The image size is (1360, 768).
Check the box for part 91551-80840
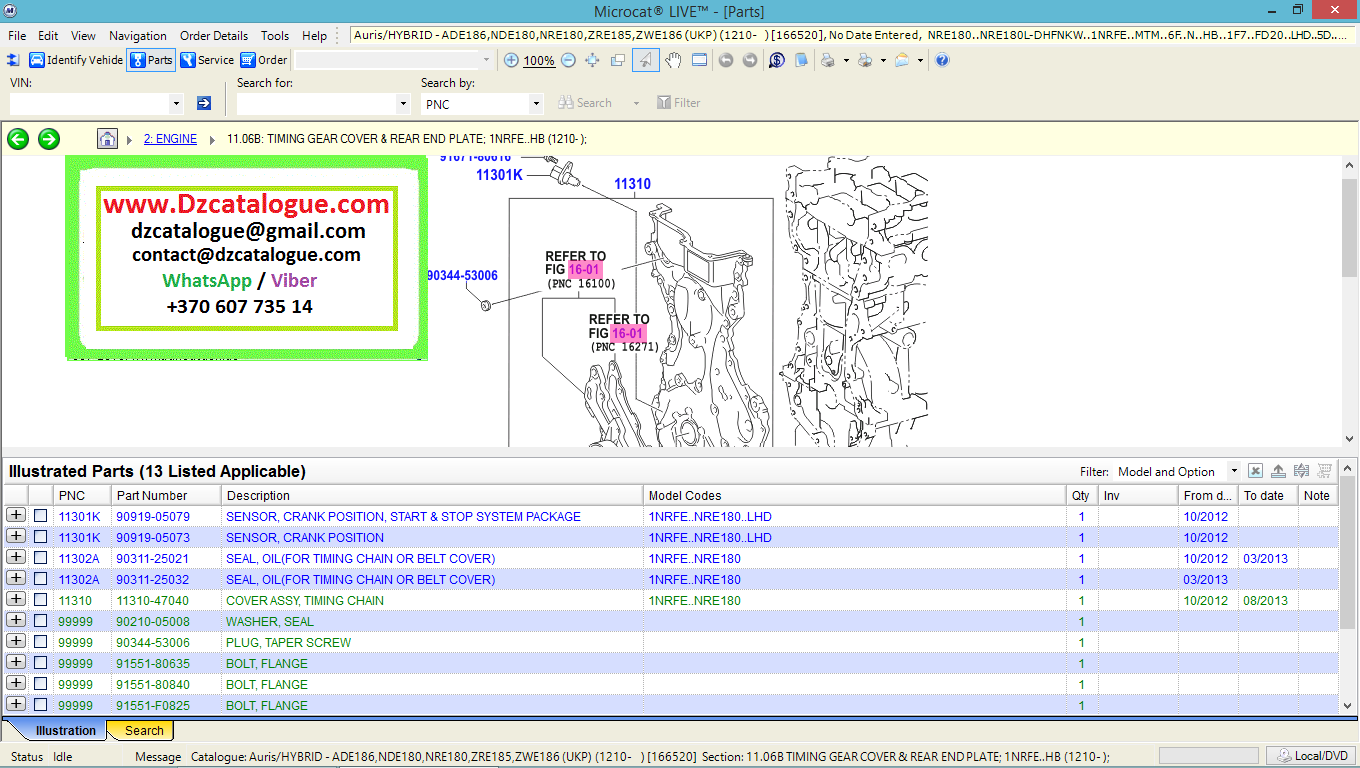coord(40,684)
